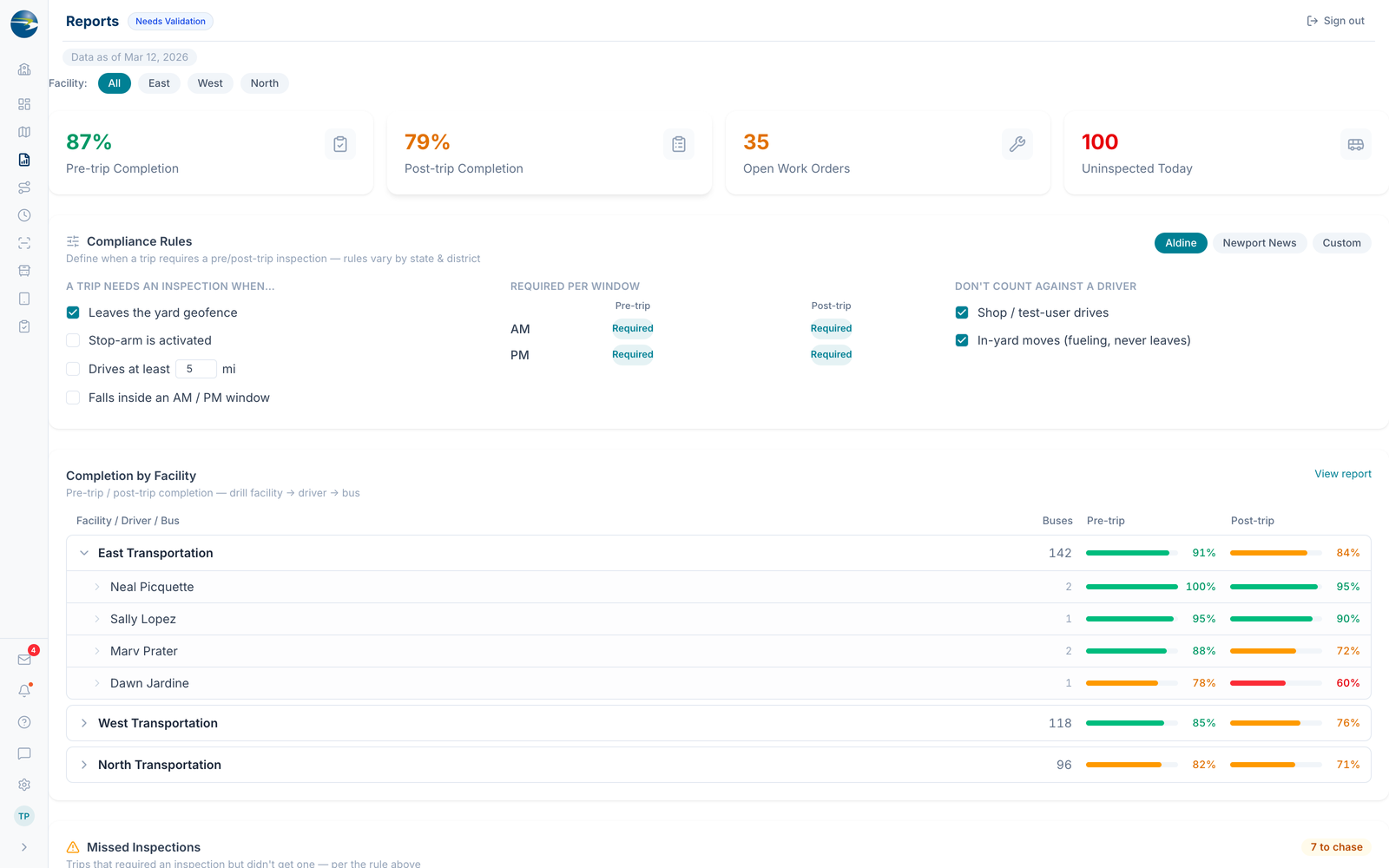Uncheck Leaves the yard geofence
The width and height of the screenshot is (1389, 868).
(73, 312)
